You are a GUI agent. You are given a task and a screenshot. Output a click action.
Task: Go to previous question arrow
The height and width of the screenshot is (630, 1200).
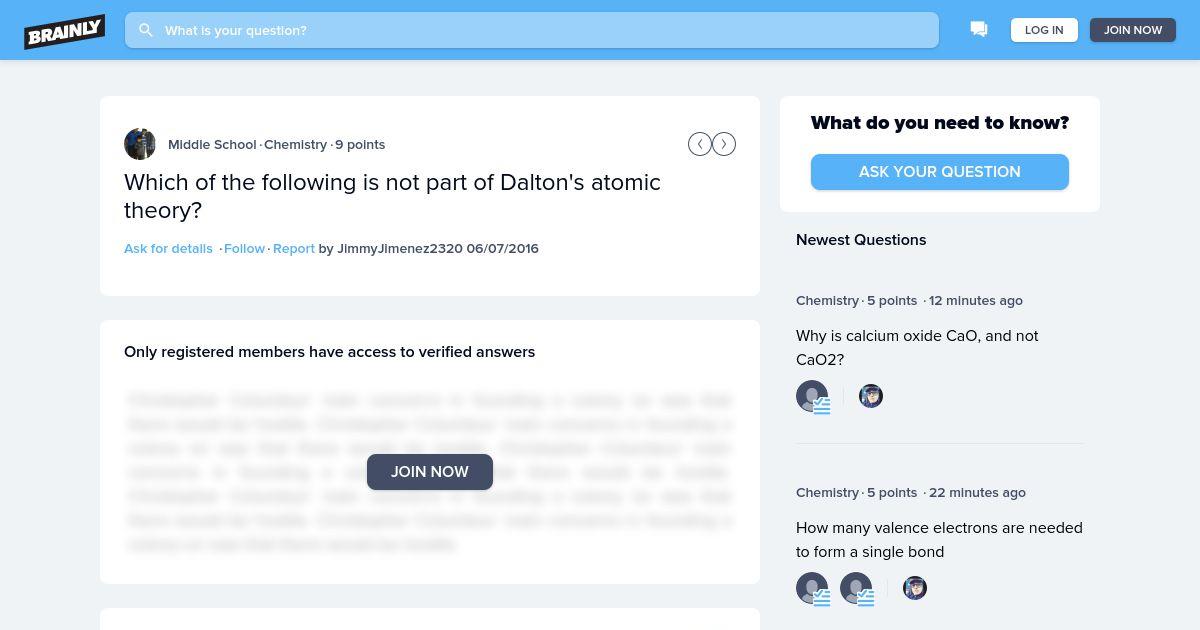(x=700, y=144)
